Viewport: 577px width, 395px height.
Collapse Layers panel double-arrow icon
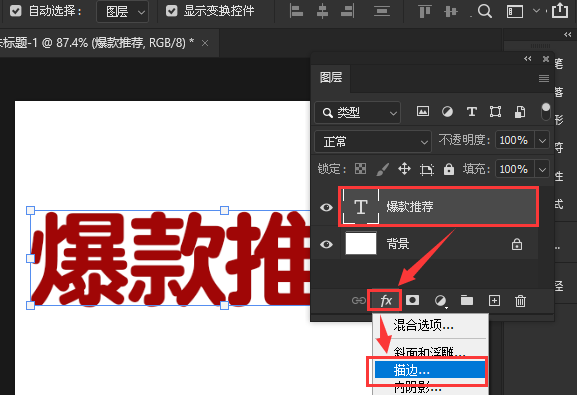[527, 59]
